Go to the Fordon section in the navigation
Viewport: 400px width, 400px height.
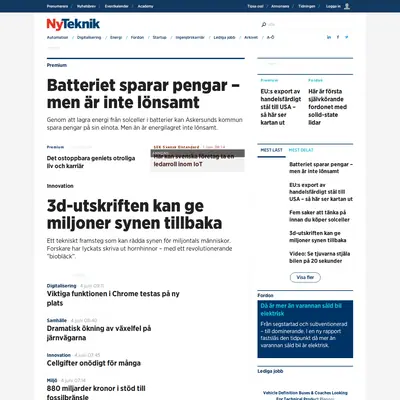pyautogui.click(x=137, y=37)
